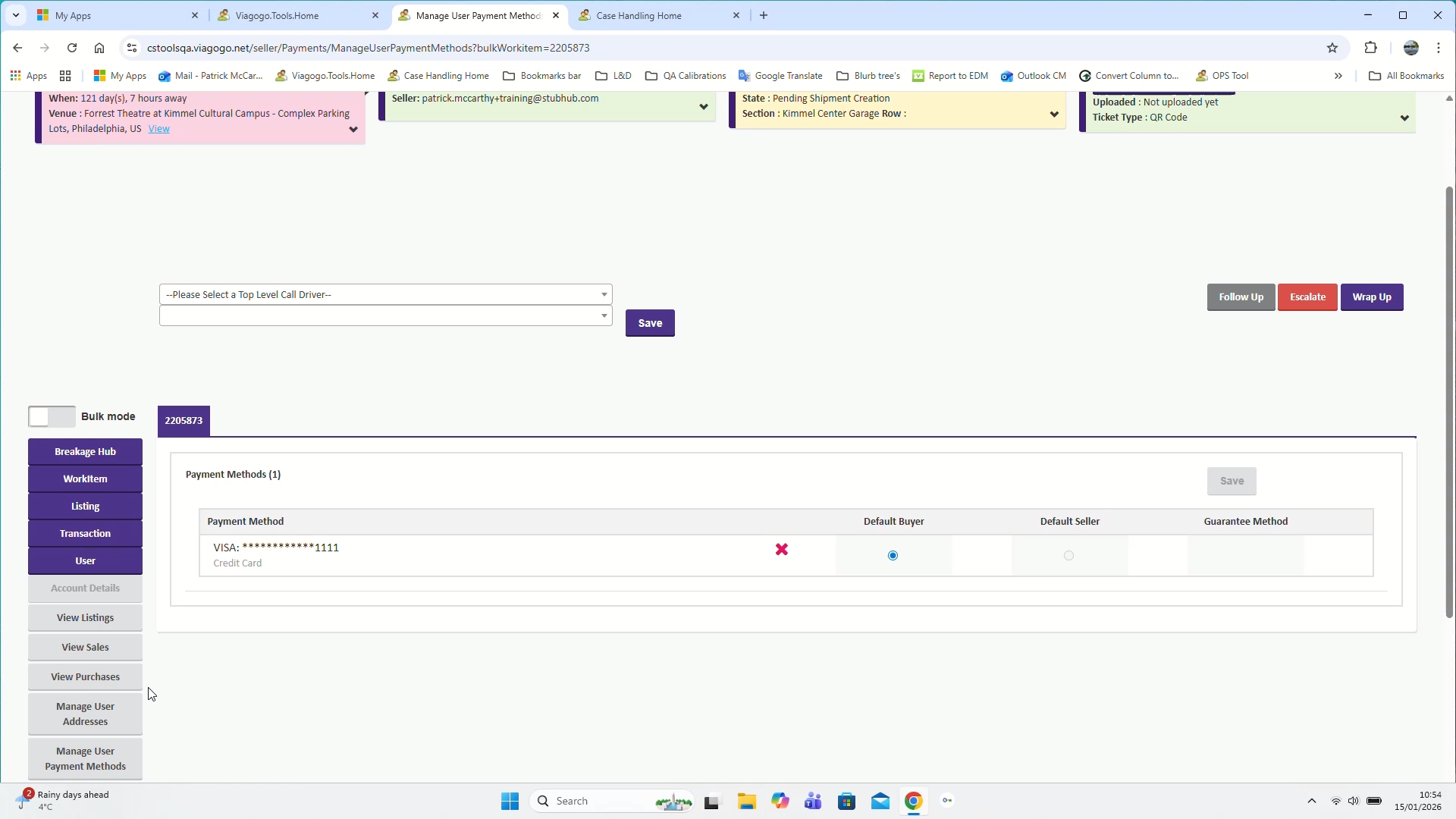This screenshot has height=819, width=1456.
Task: Expand the pink event details card chevron
Action: (x=353, y=130)
